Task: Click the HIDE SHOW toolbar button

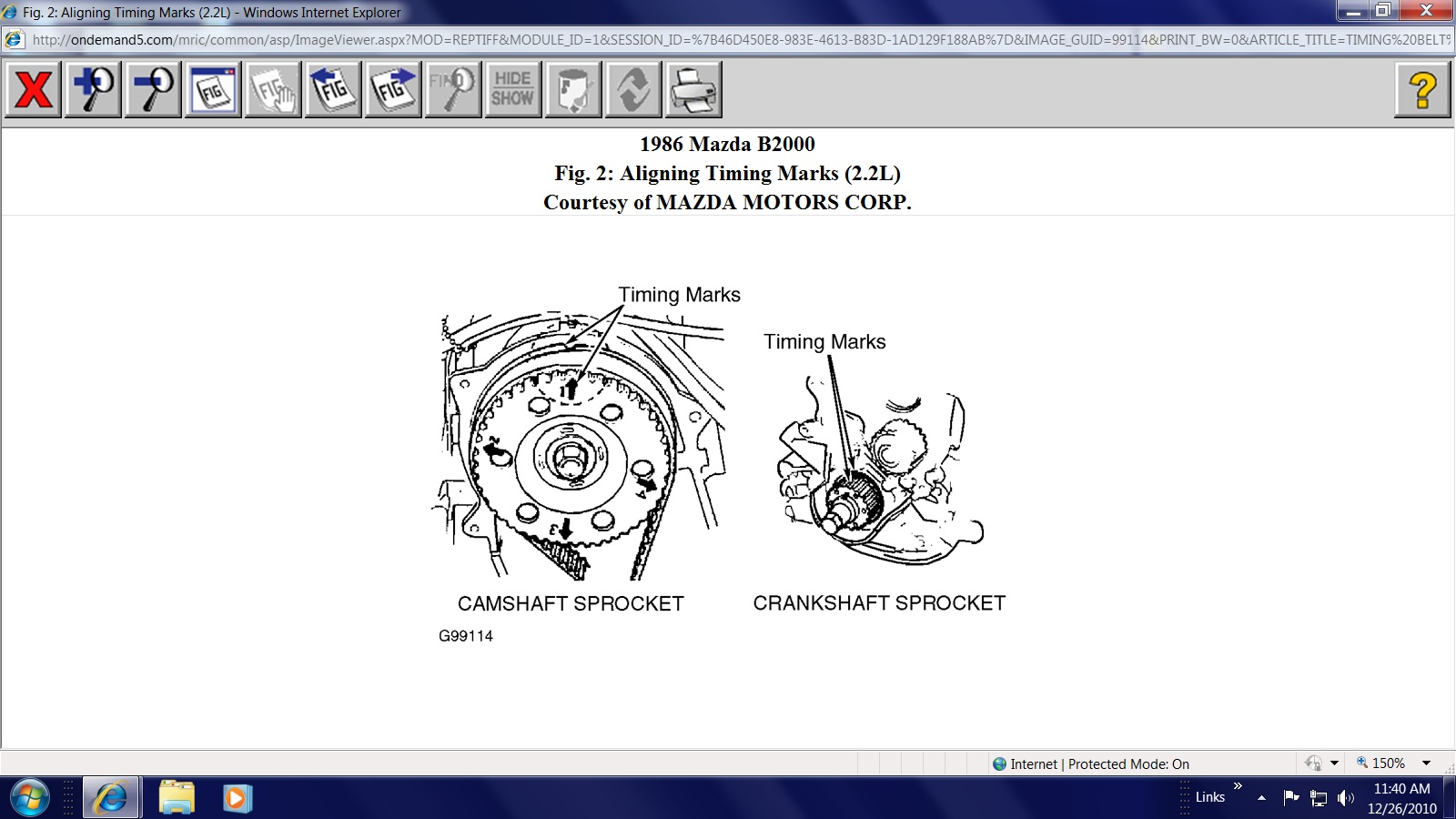Action: click(513, 89)
